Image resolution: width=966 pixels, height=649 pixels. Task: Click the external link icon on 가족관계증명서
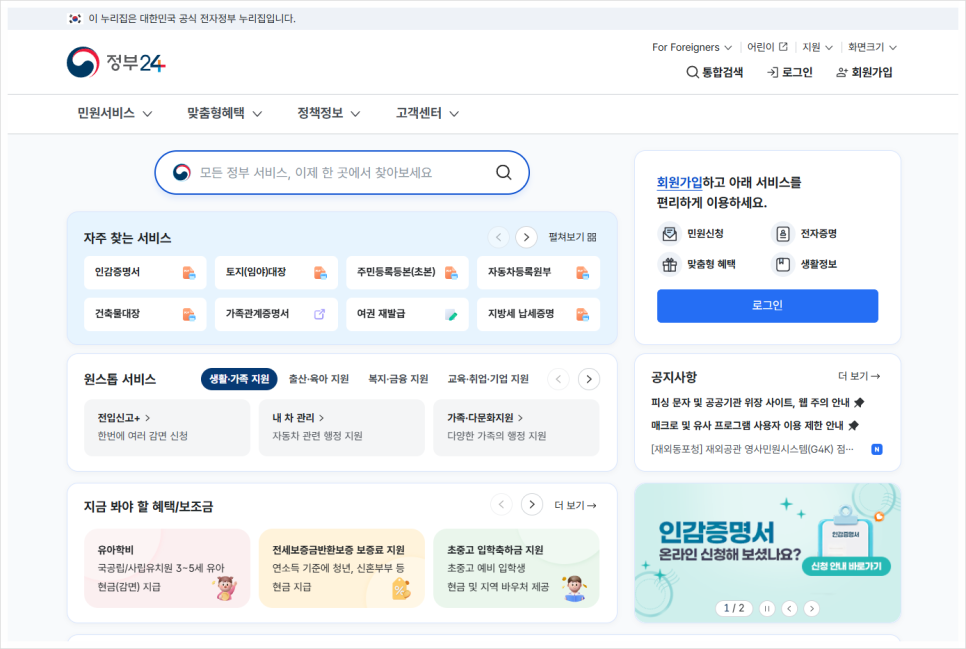318,313
